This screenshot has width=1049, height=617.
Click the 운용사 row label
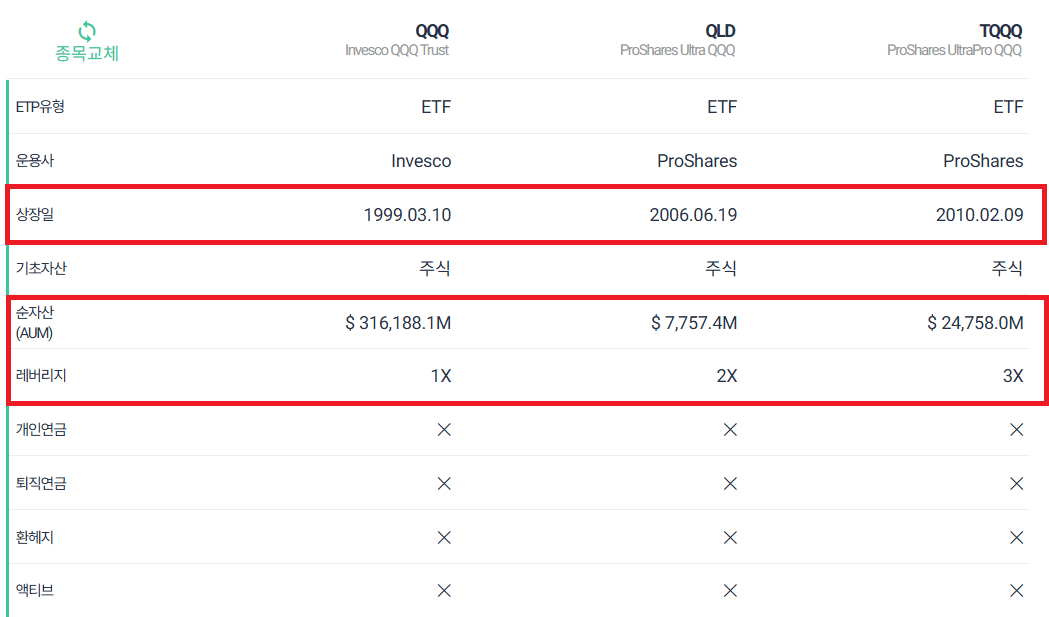click(x=35, y=161)
